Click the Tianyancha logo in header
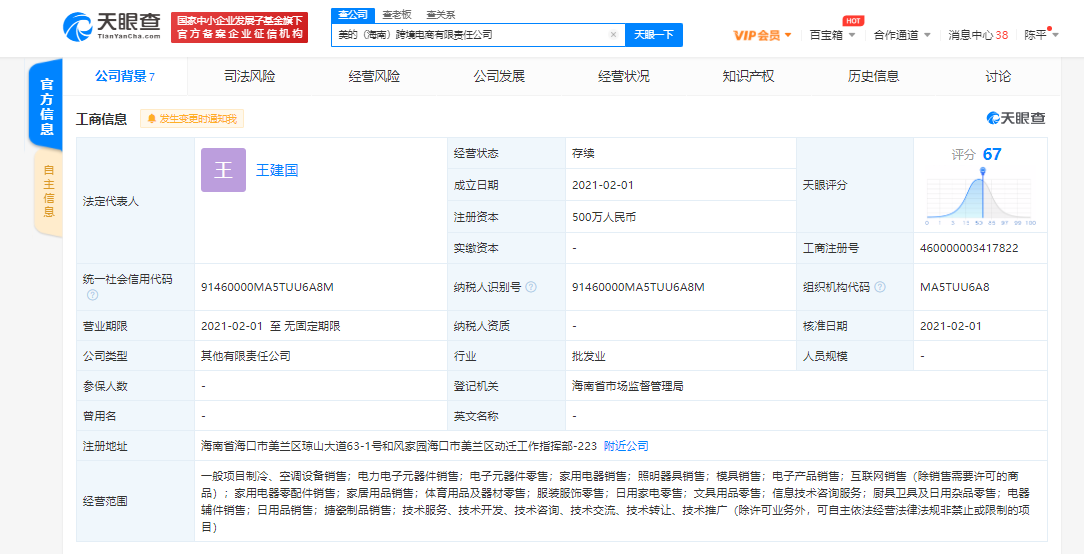1084x554 pixels. 111,26
